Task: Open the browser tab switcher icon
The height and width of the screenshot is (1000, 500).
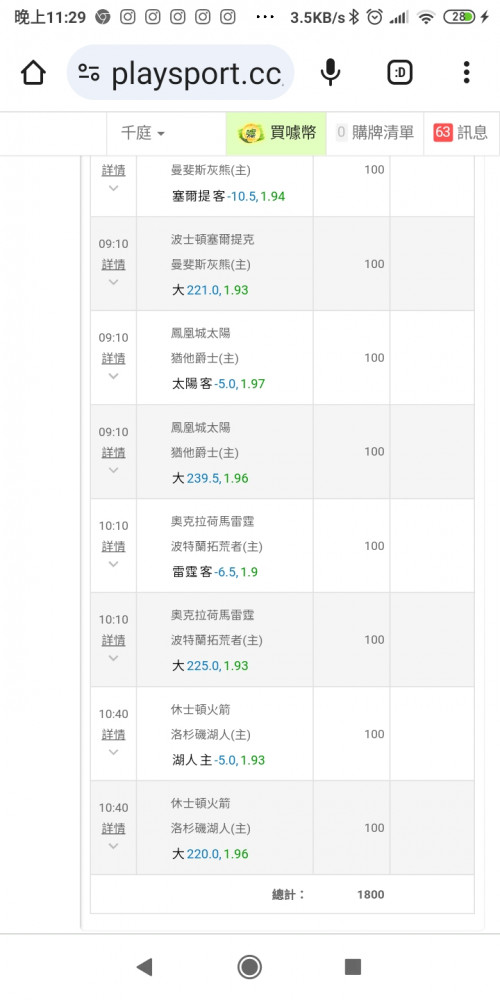Action: coord(400,73)
